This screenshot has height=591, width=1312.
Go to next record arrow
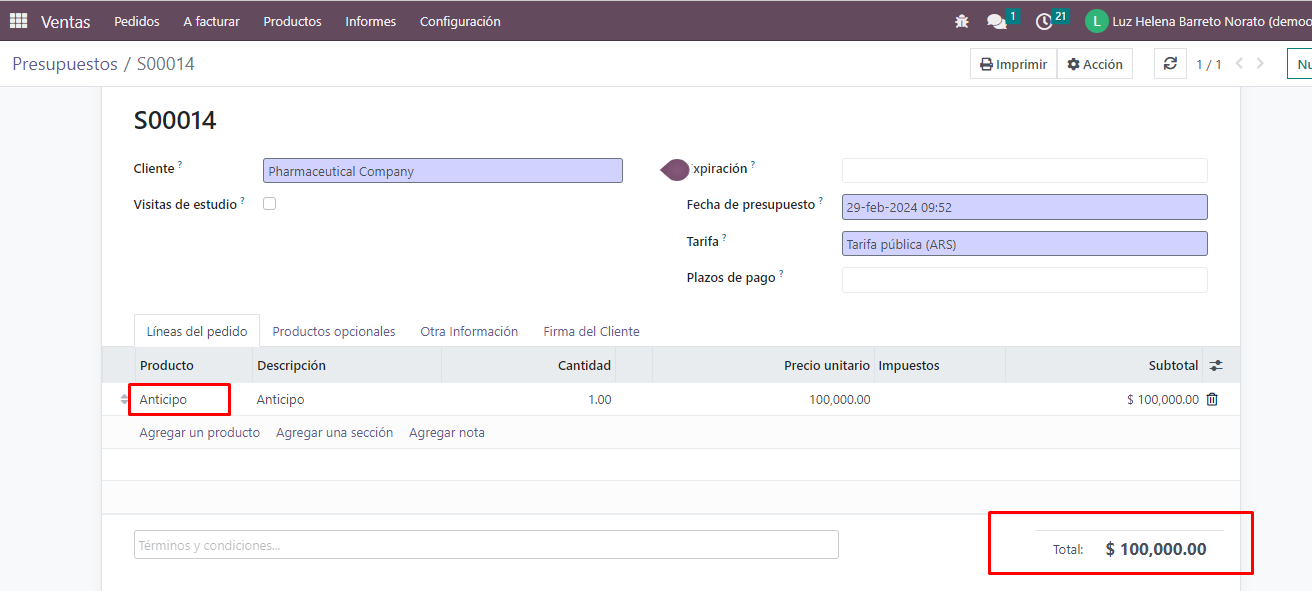click(1261, 64)
